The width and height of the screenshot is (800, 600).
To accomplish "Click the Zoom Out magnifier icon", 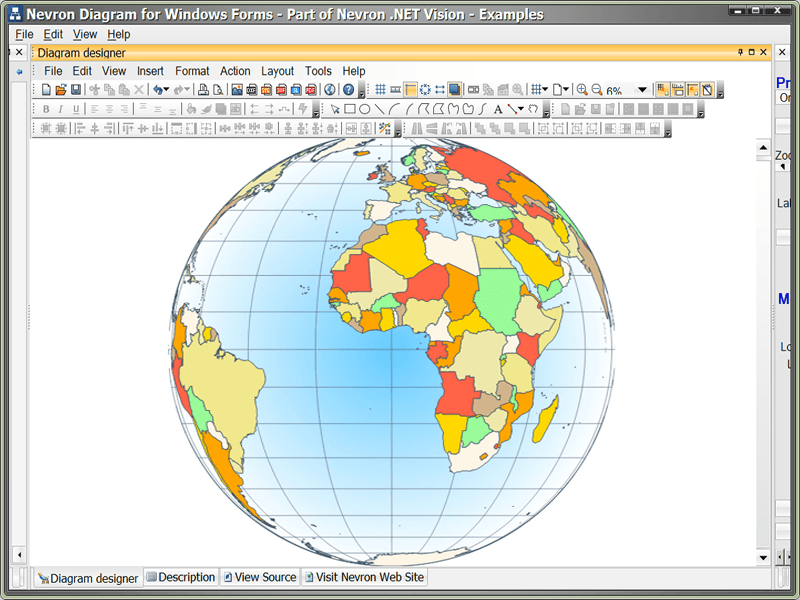I will click(596, 90).
